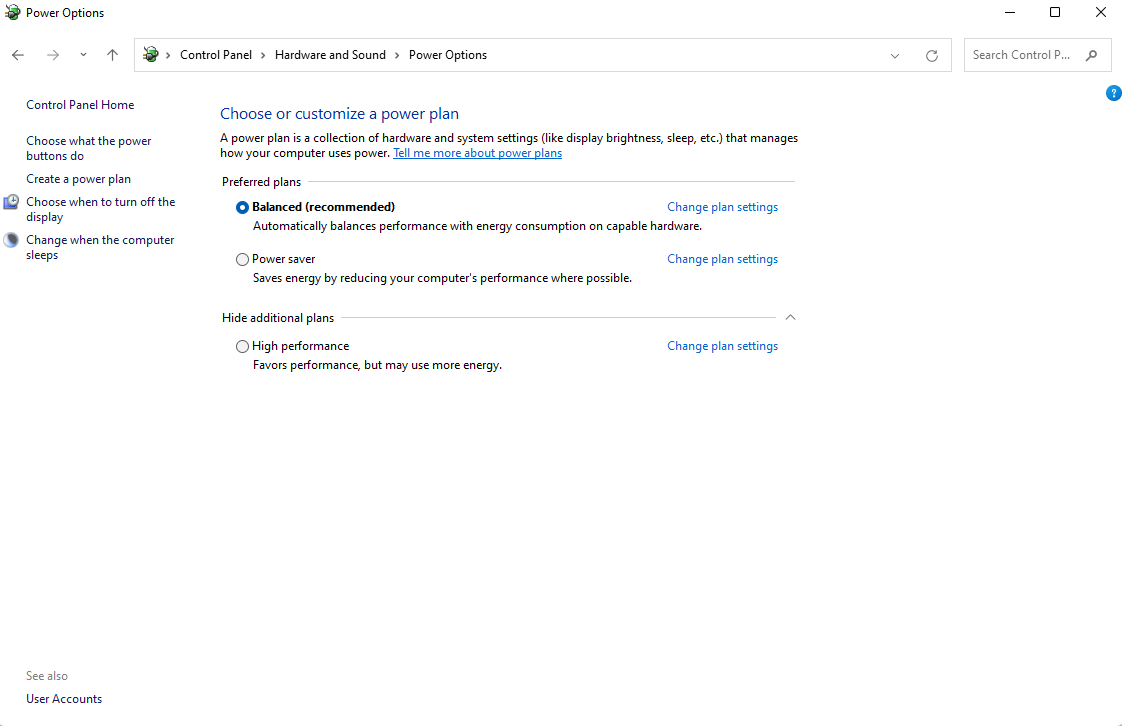Open Create a power plan link

[79, 179]
